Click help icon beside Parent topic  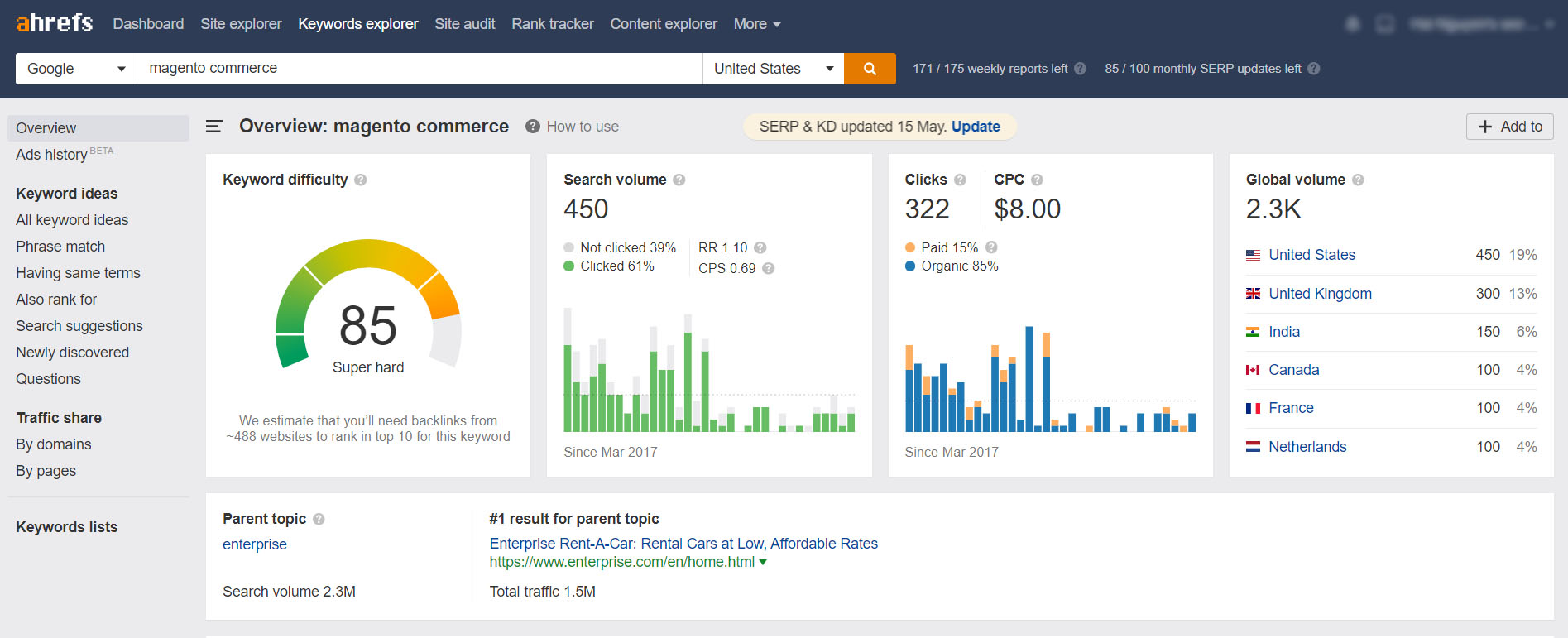tap(319, 519)
